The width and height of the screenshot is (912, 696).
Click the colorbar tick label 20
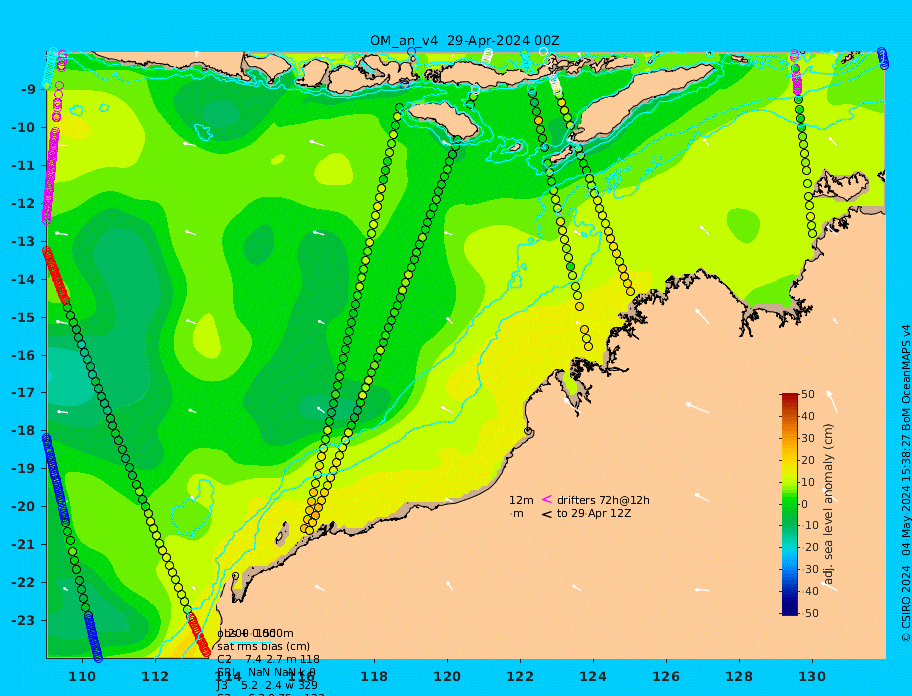pos(808,460)
